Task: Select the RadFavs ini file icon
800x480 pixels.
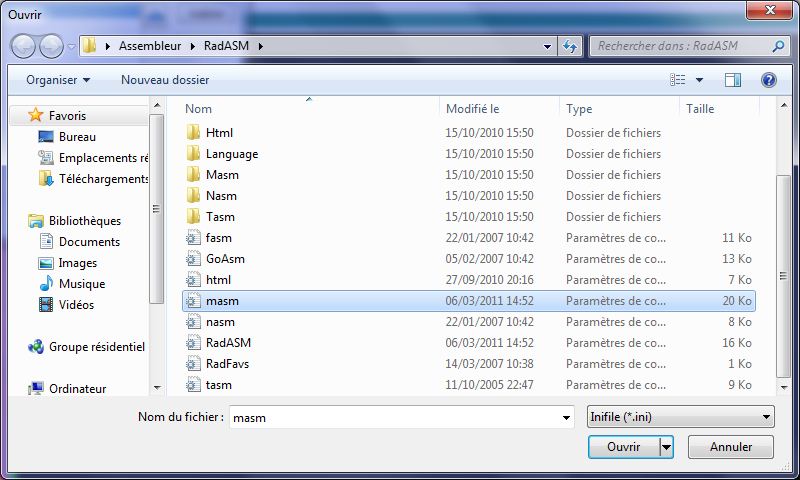Action: [193, 364]
